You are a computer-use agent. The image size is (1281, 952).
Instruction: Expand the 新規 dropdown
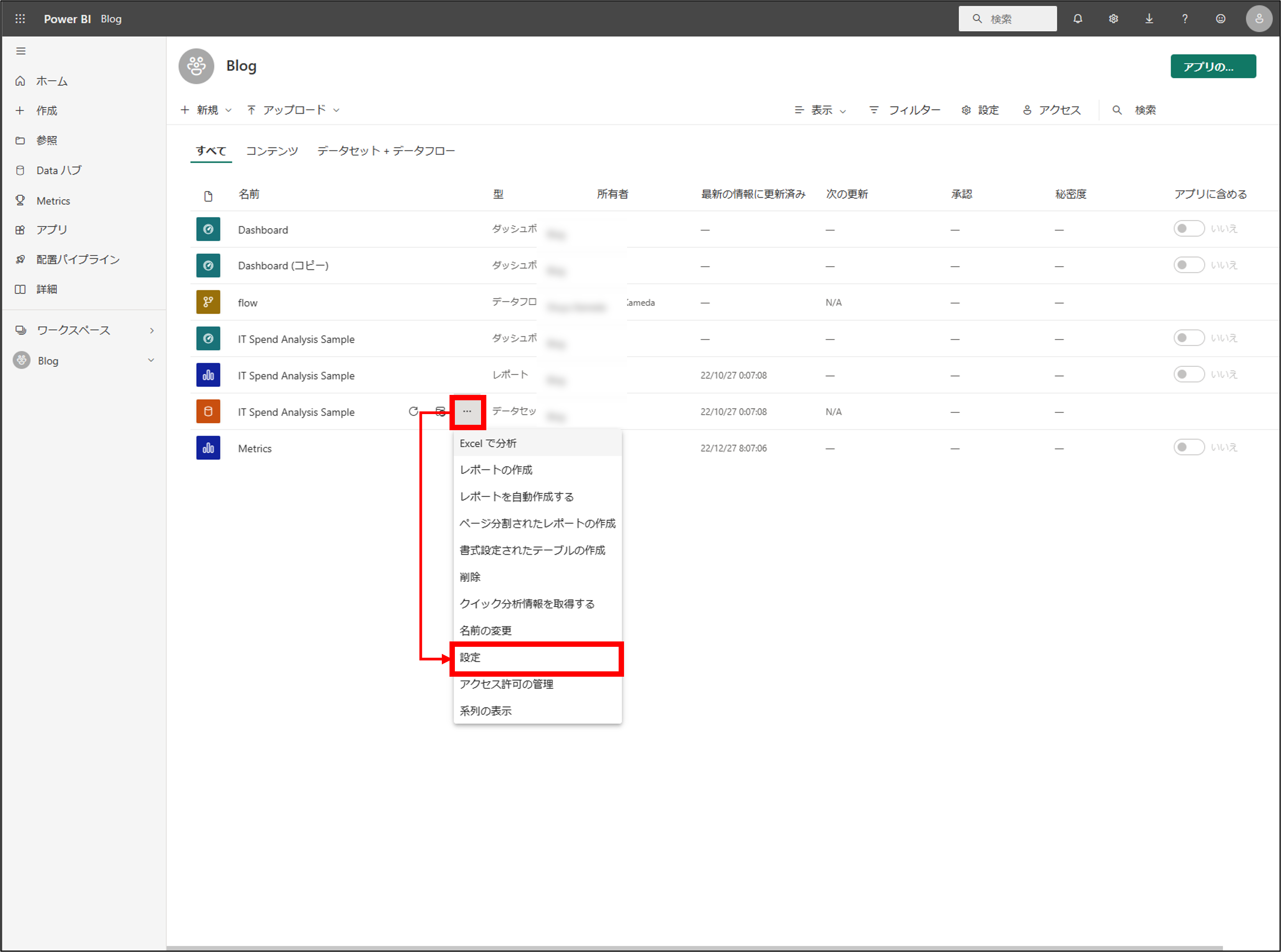(207, 110)
